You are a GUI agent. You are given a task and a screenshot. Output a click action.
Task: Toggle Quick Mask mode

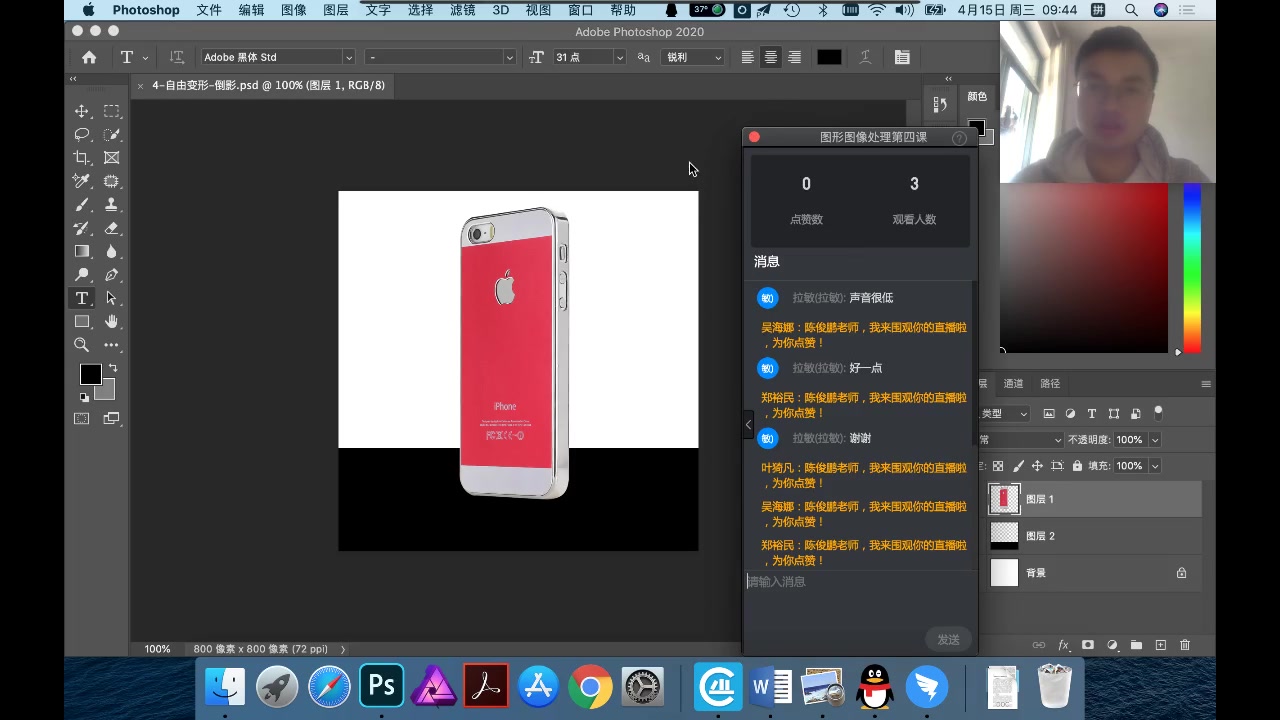(82, 418)
